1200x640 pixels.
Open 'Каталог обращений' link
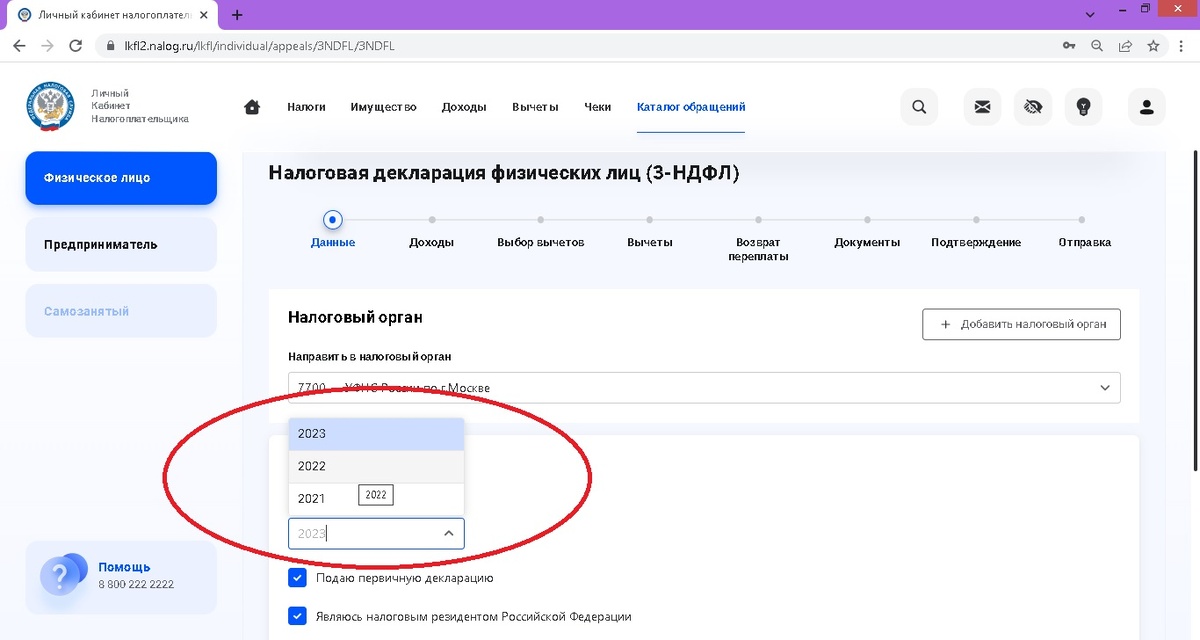pyautogui.click(x=690, y=106)
